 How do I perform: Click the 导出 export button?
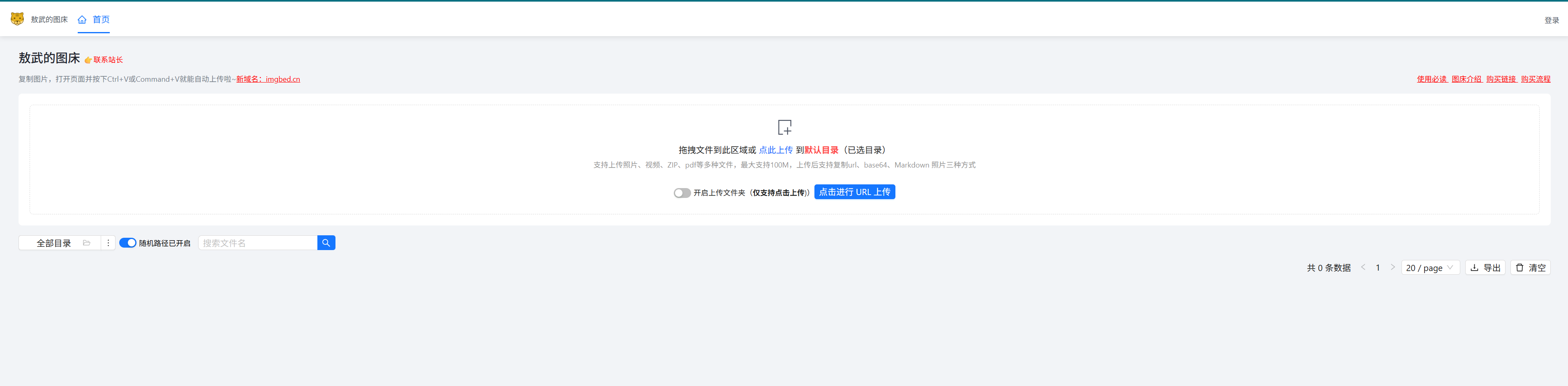pos(1485,267)
